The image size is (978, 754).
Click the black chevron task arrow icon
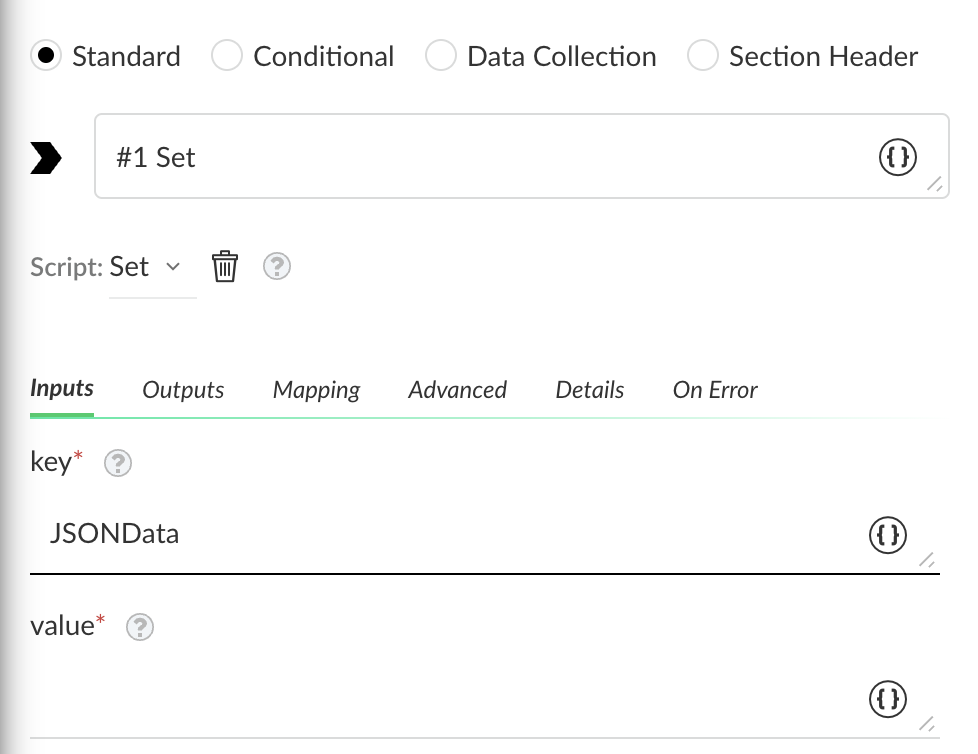(x=46, y=158)
